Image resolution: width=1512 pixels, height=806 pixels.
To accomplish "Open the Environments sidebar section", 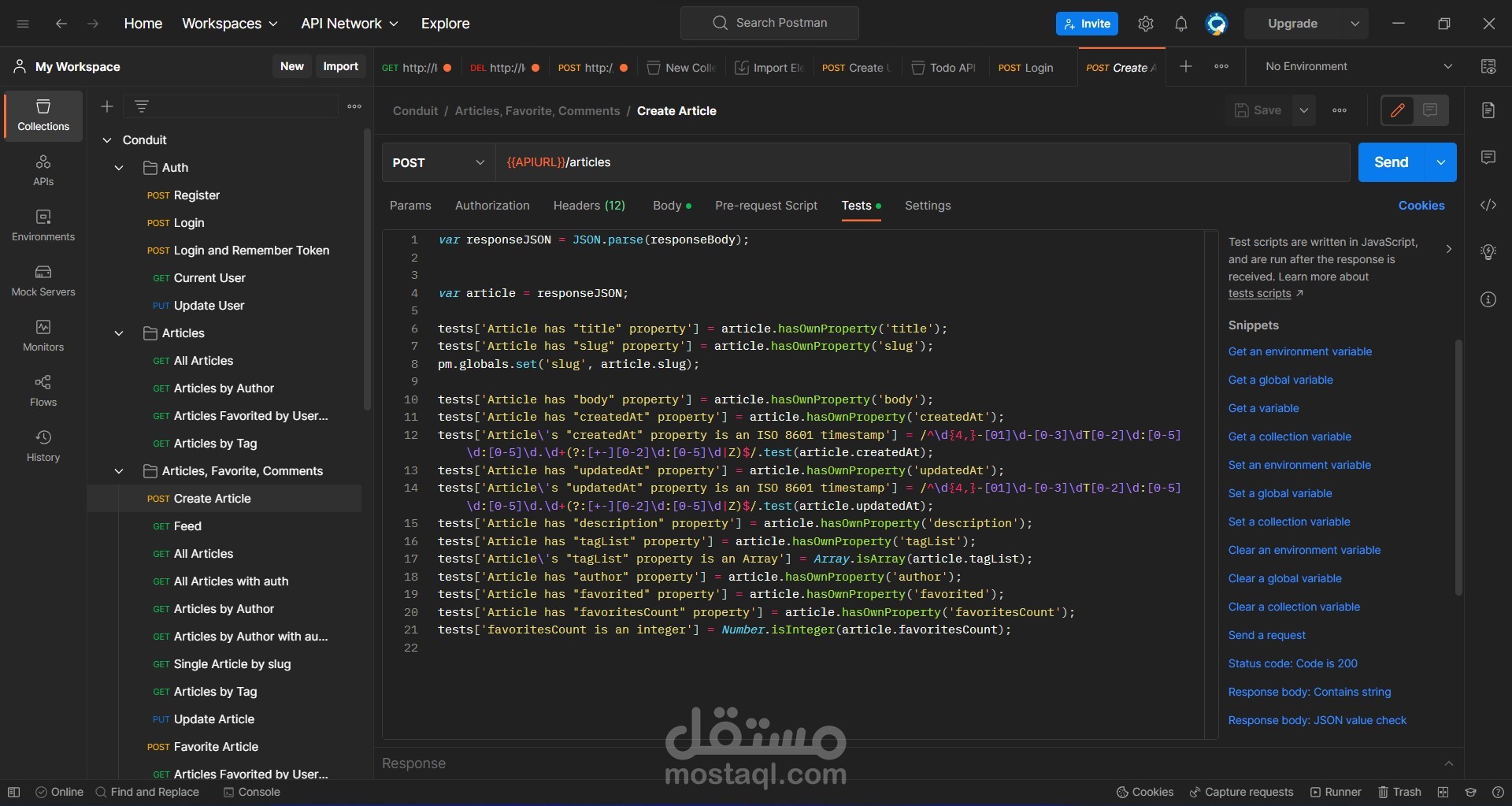I will 43,226.
